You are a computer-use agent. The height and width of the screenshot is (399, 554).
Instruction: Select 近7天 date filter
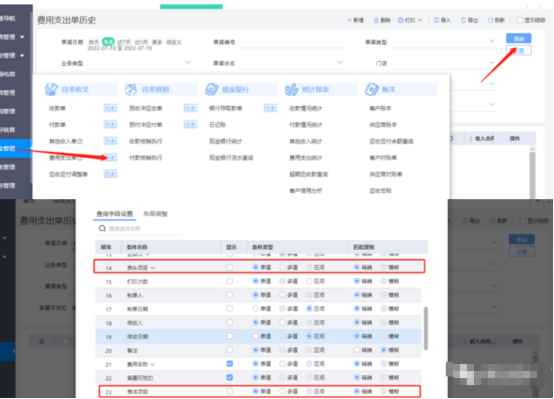click(x=124, y=42)
